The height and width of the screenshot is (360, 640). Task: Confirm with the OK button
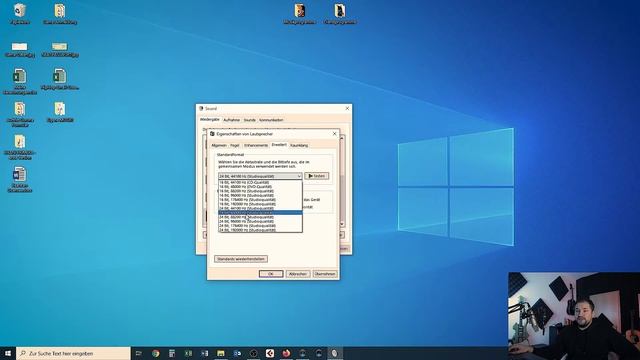pos(271,273)
